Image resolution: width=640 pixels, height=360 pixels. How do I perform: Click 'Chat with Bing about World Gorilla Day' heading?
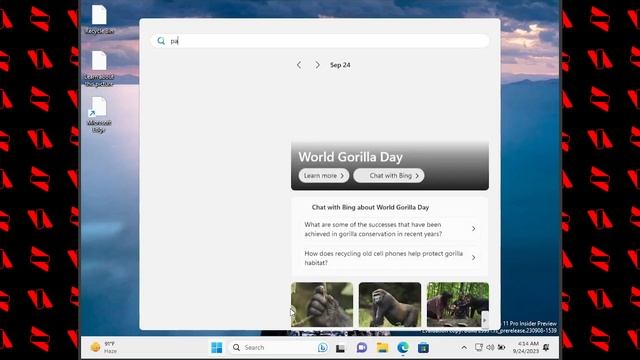(370, 207)
